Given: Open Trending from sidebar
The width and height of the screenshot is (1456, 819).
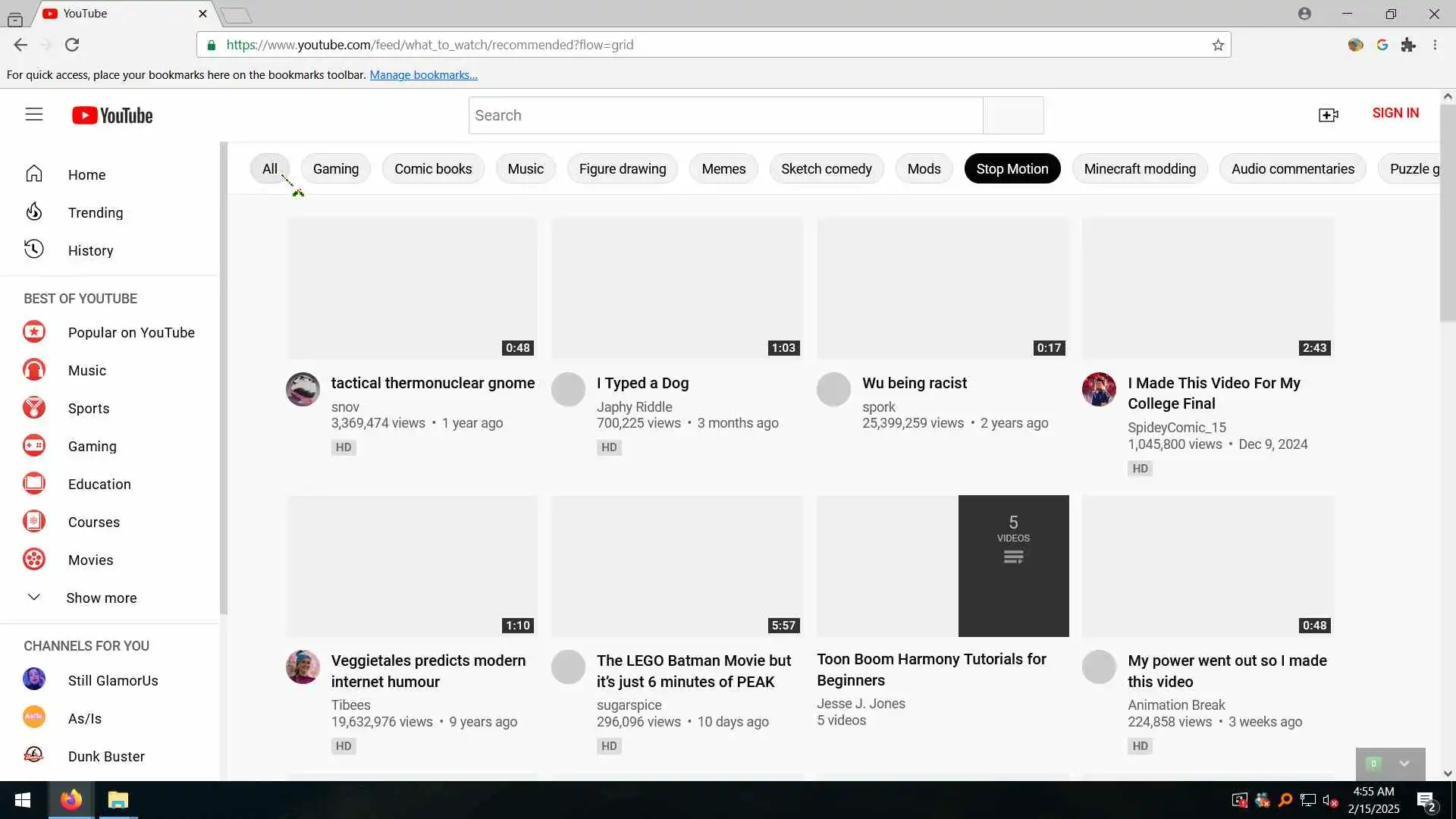Looking at the screenshot, I should (x=95, y=212).
